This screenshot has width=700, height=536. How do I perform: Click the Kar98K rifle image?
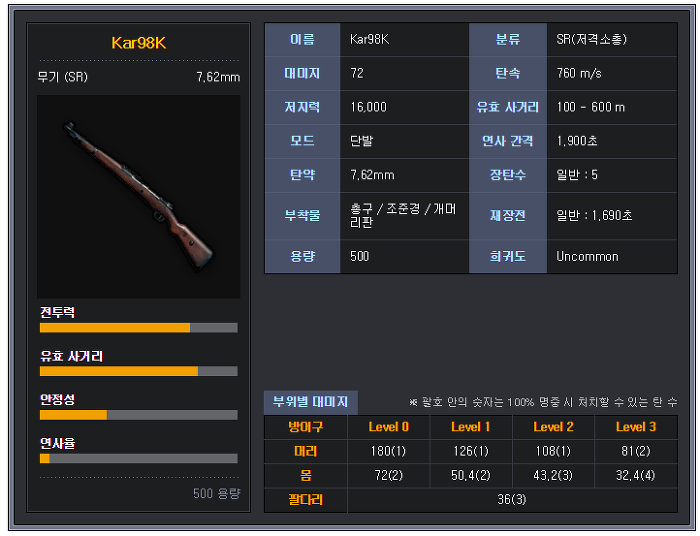[138, 196]
